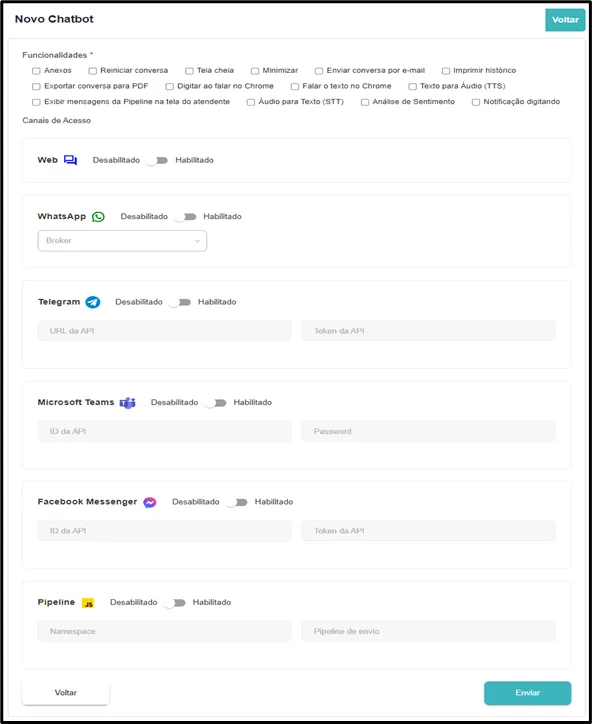Click the Web chat bubbles icon

tap(70, 160)
